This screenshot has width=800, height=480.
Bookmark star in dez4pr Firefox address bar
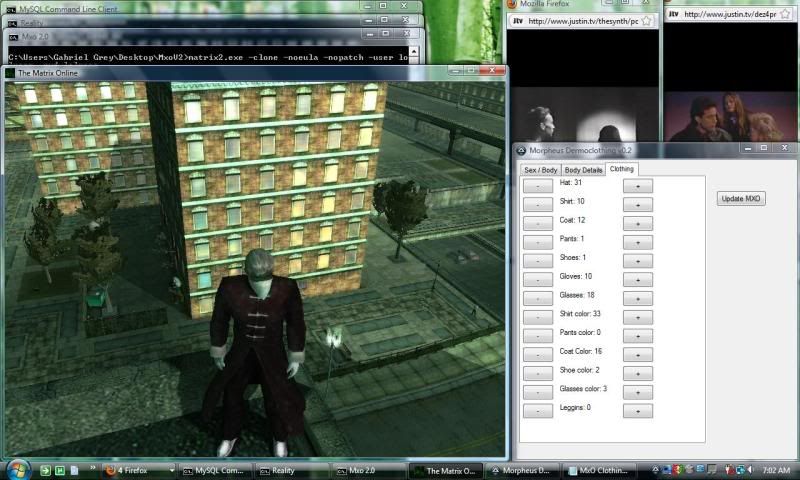(x=785, y=14)
